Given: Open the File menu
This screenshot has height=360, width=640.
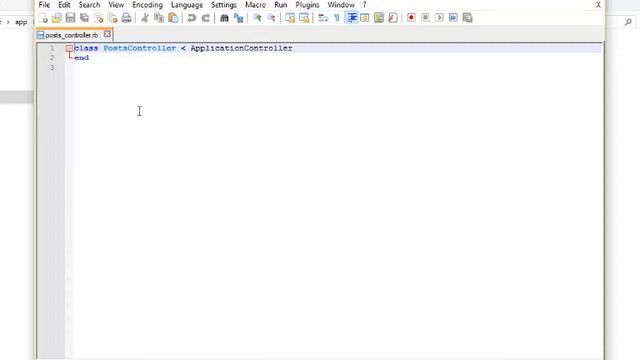Looking at the screenshot, I should pyautogui.click(x=44, y=5).
